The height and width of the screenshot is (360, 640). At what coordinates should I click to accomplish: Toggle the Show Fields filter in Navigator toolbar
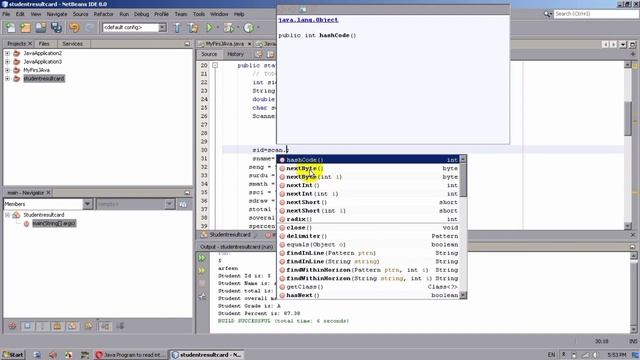[x=27, y=326]
